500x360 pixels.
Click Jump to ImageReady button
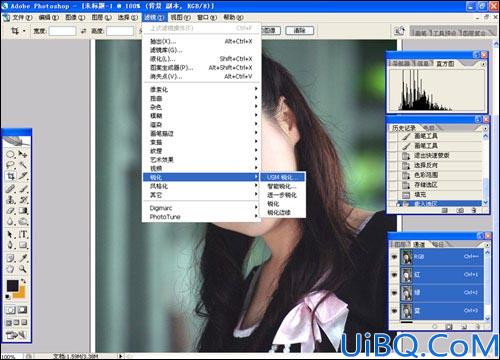coord(16,335)
